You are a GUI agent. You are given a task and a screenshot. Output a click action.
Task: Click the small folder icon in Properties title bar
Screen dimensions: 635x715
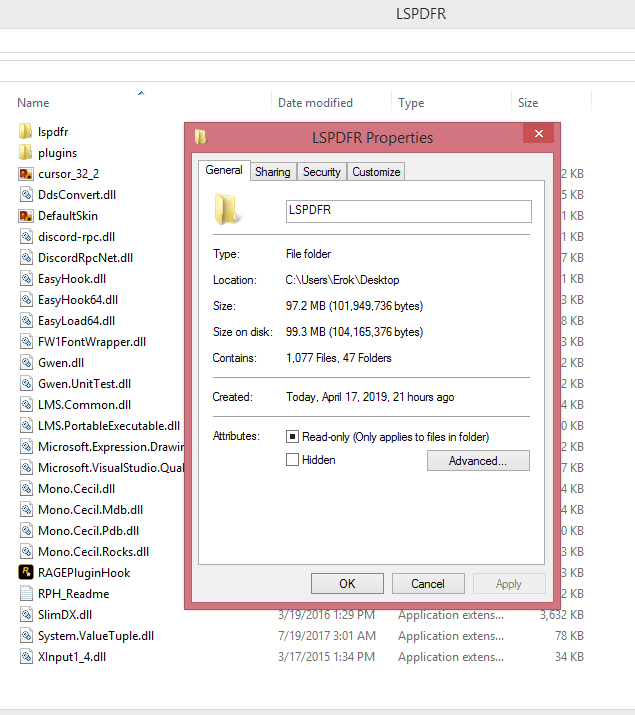tap(201, 137)
